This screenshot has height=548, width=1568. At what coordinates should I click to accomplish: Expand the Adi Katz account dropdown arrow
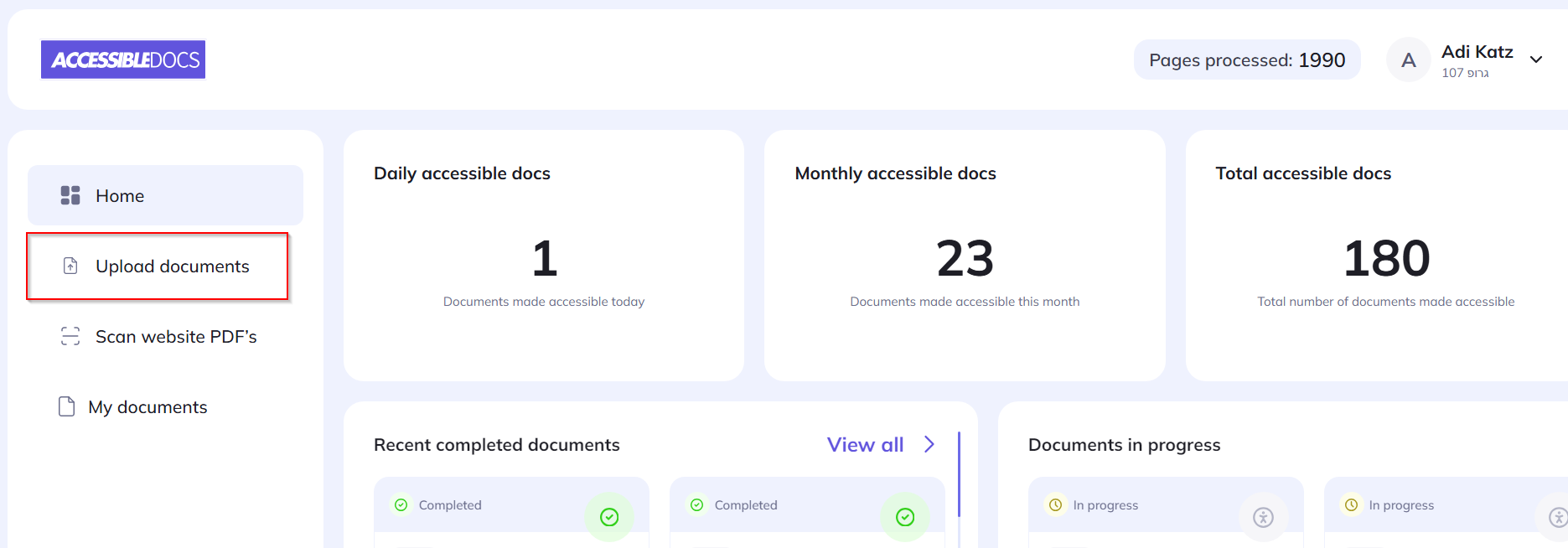click(x=1536, y=59)
